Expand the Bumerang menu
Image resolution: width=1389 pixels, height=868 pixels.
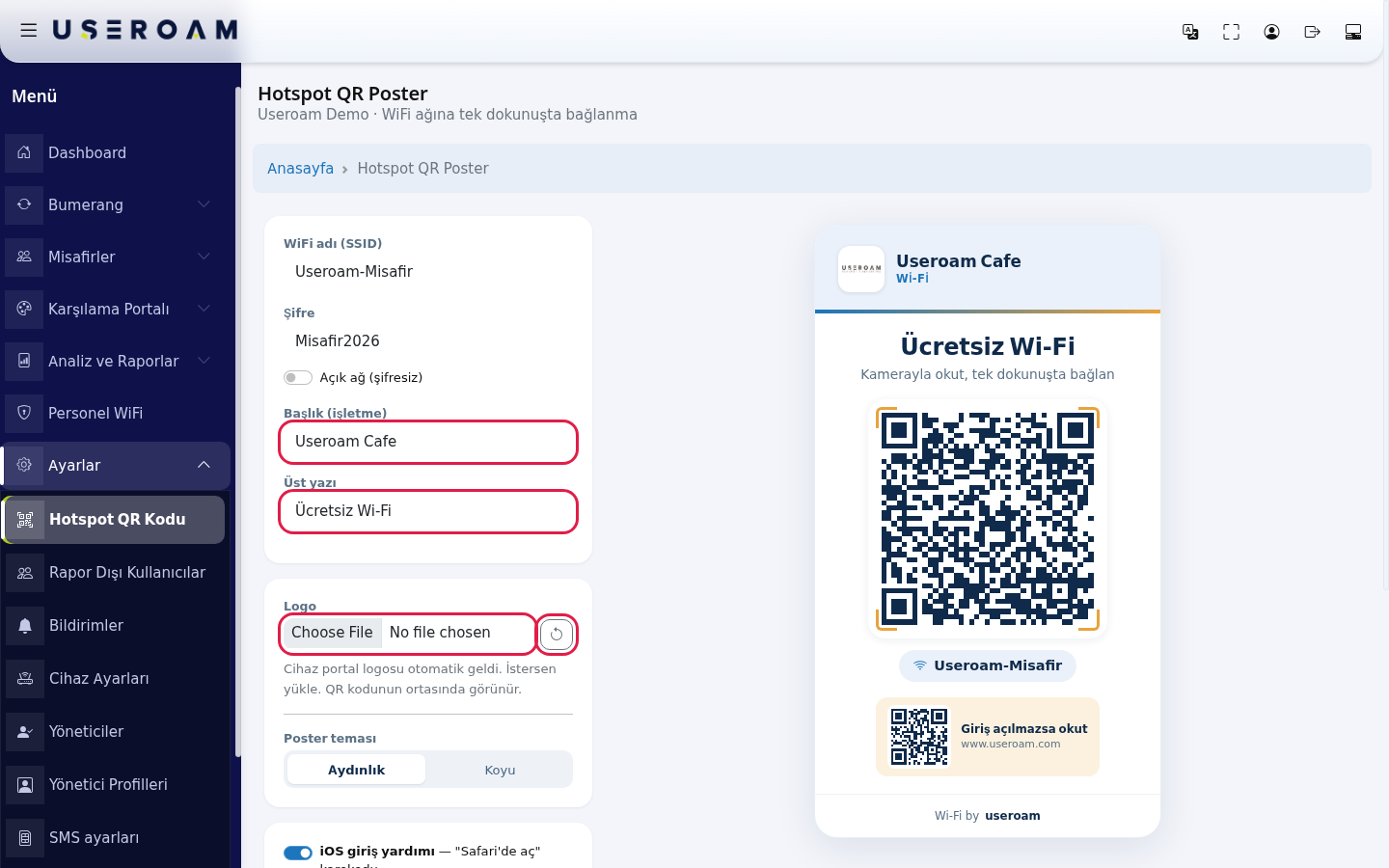(x=116, y=204)
